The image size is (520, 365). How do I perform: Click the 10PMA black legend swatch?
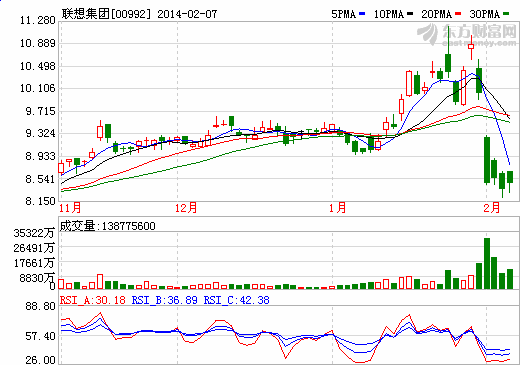point(410,14)
